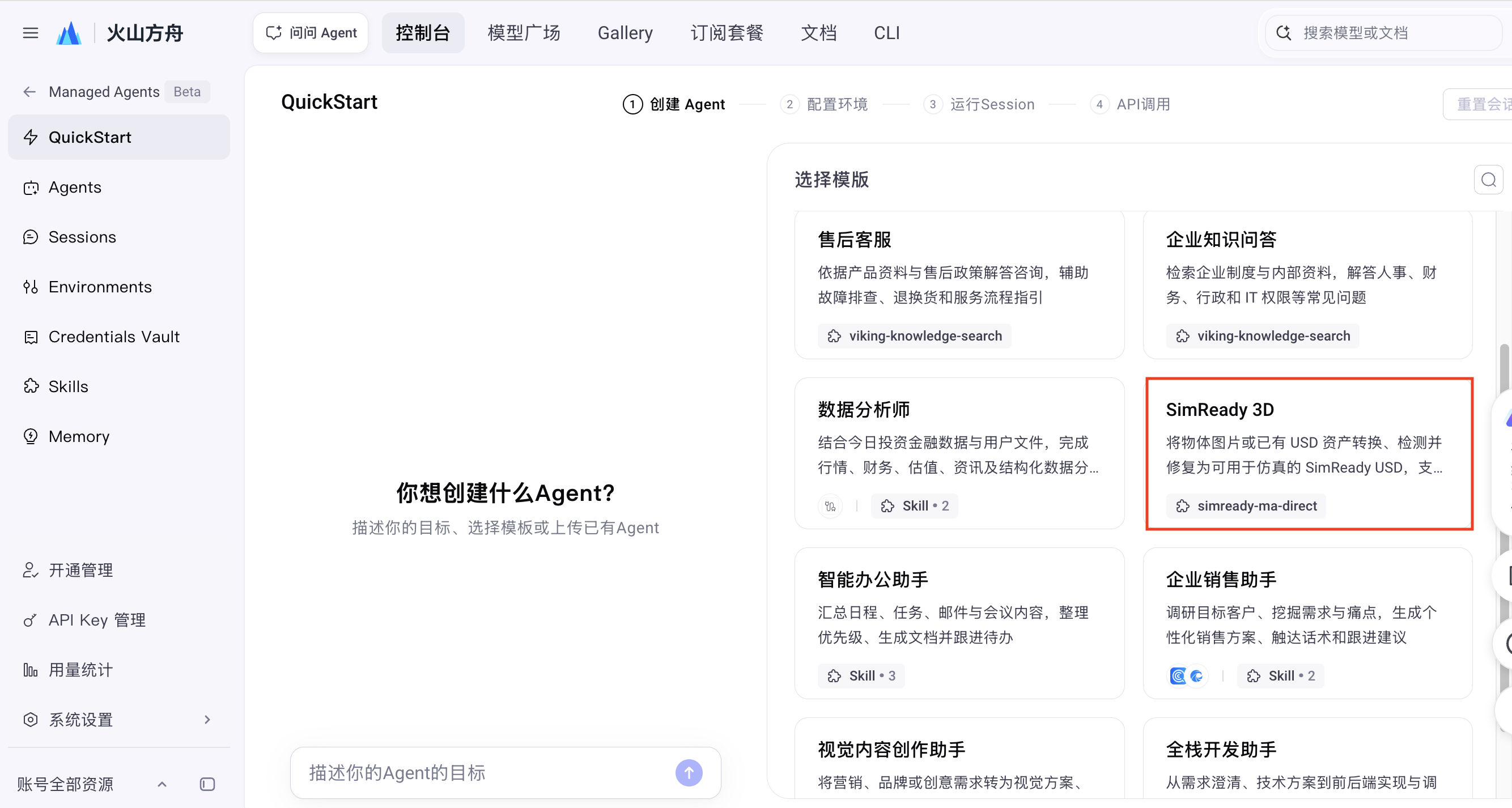Viewport: 1512px width, 808px height.
Task: Select the 控制台 tab
Action: click(423, 33)
